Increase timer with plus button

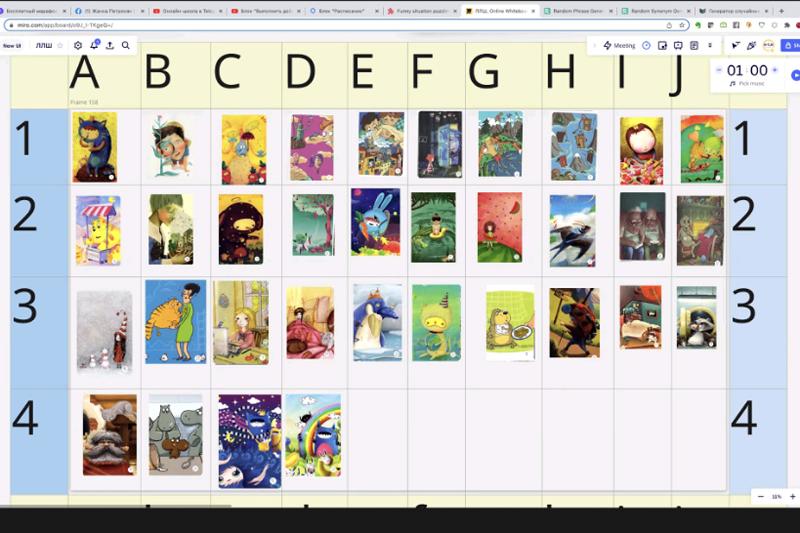click(x=775, y=70)
